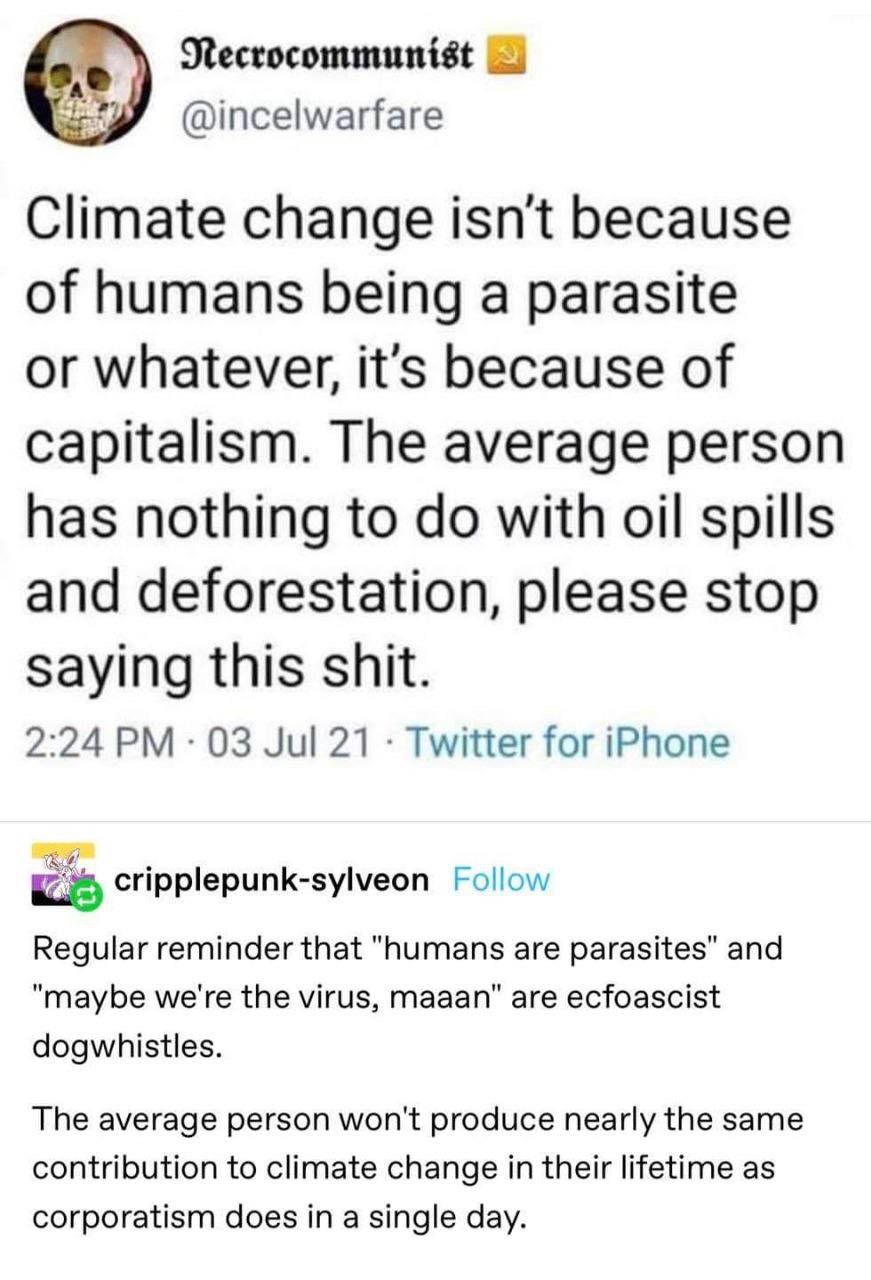Open the skull profile picture
Viewport: 871px width, 1280px height.
[89, 83]
